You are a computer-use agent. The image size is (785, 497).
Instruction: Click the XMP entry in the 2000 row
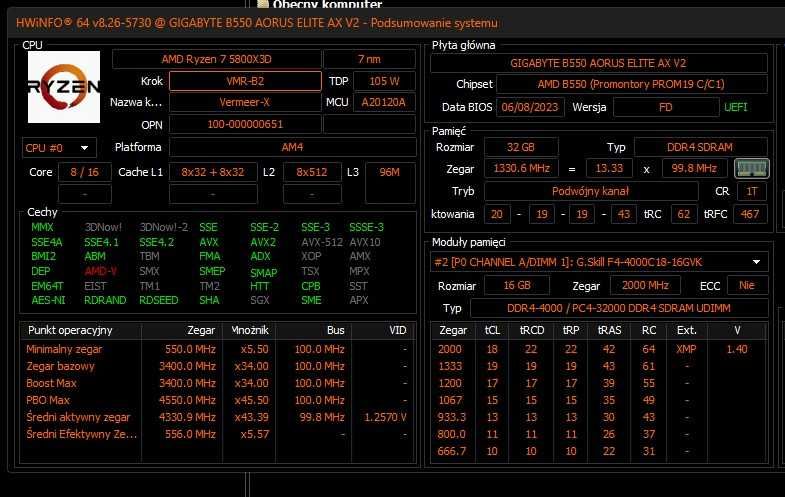tap(686, 349)
